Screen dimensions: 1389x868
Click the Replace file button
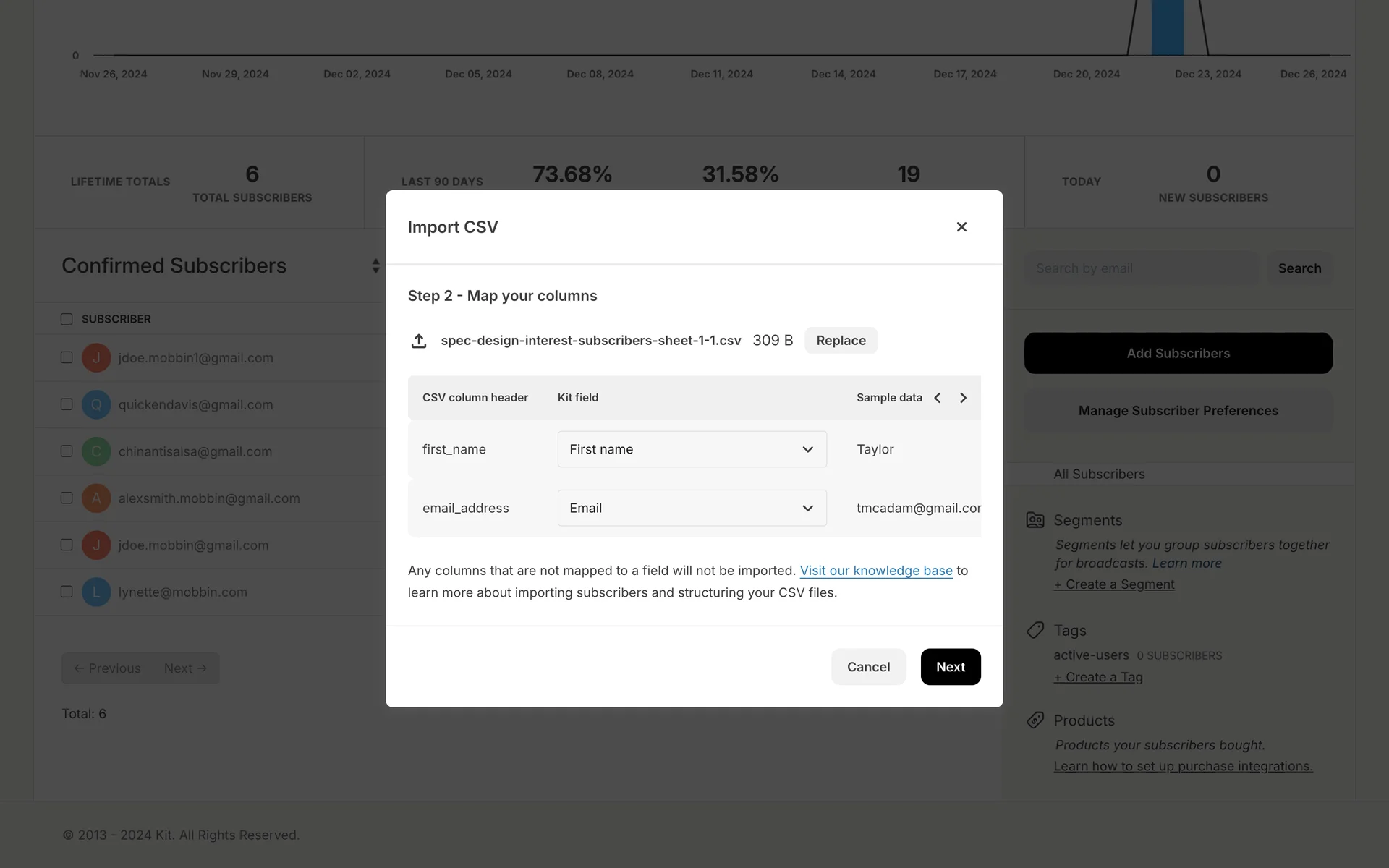(x=841, y=341)
